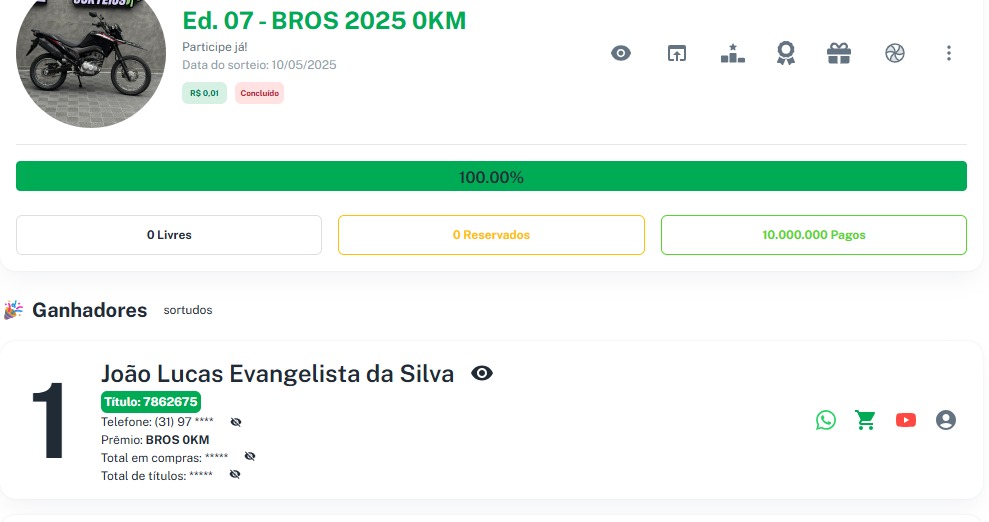Click the 100.00% progress bar
Screen dimensions: 989x522
tap(491, 177)
